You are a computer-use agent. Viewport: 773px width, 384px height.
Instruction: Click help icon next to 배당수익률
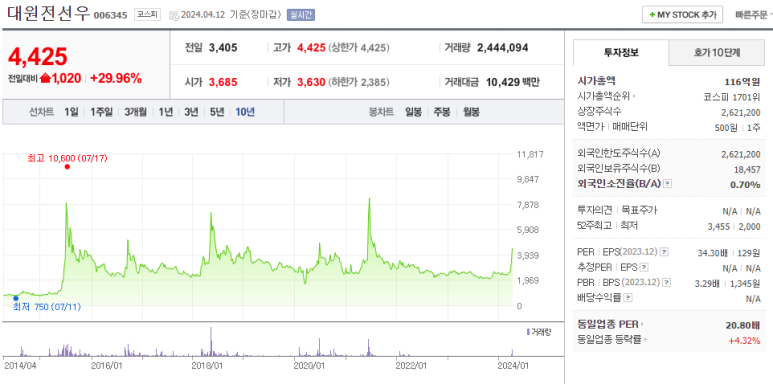point(628,298)
